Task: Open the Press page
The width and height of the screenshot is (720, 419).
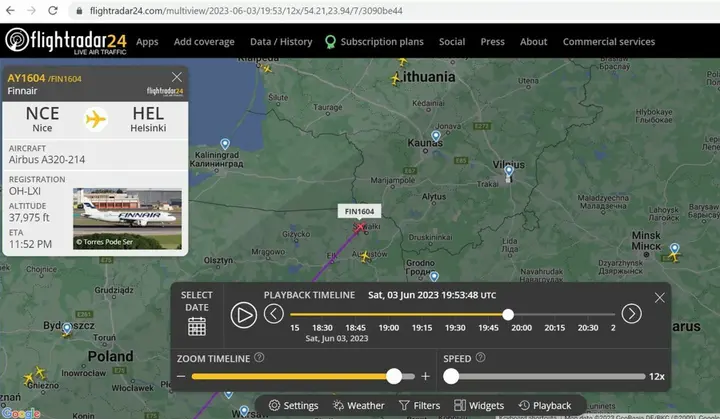Action: tap(492, 42)
